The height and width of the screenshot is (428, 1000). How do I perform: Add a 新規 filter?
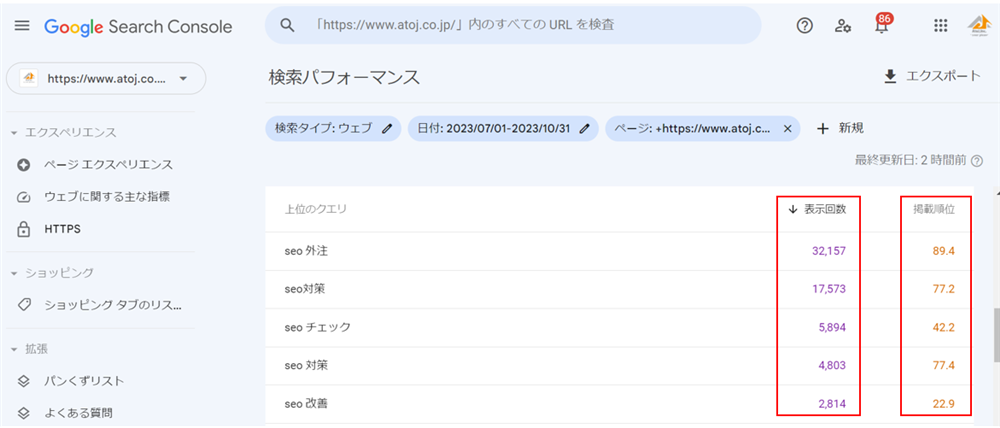[x=841, y=128]
